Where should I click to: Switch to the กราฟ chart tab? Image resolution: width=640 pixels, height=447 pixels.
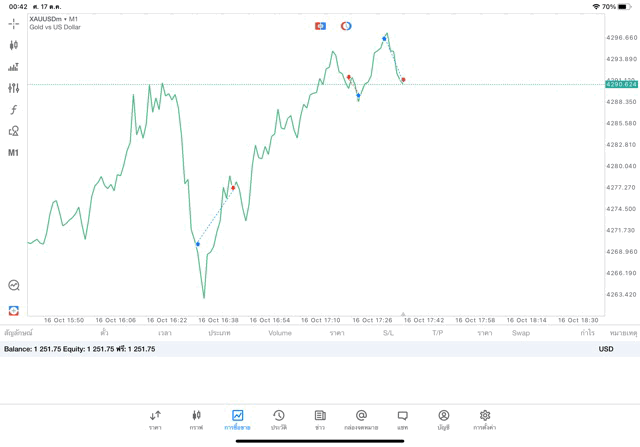[196, 419]
